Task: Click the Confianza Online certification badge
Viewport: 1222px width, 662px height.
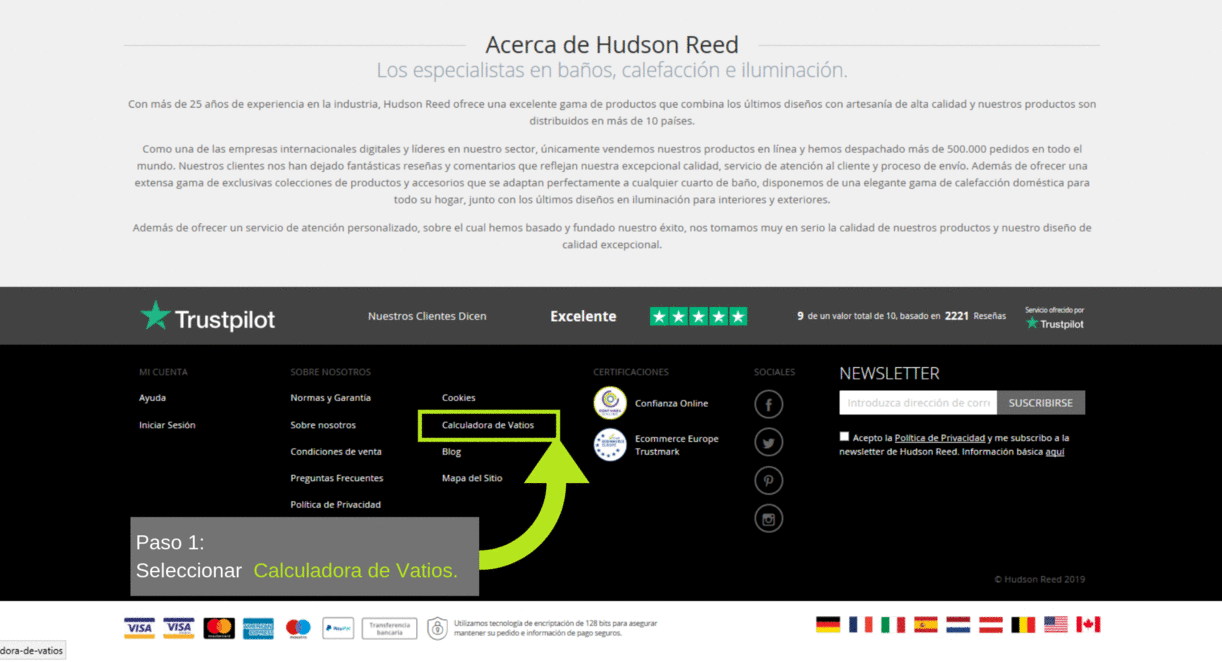Action: tap(610, 403)
